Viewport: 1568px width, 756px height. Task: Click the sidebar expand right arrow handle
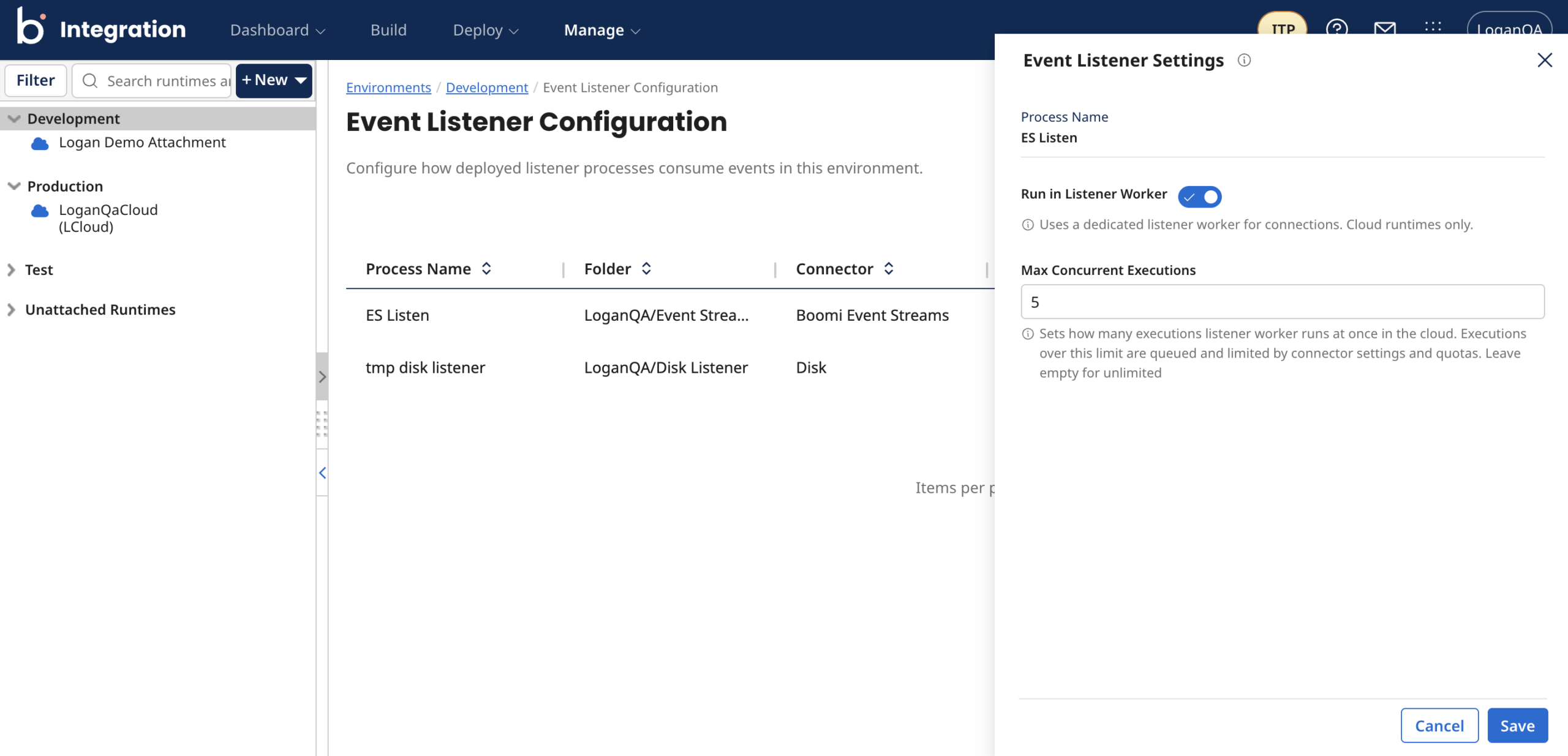[322, 376]
